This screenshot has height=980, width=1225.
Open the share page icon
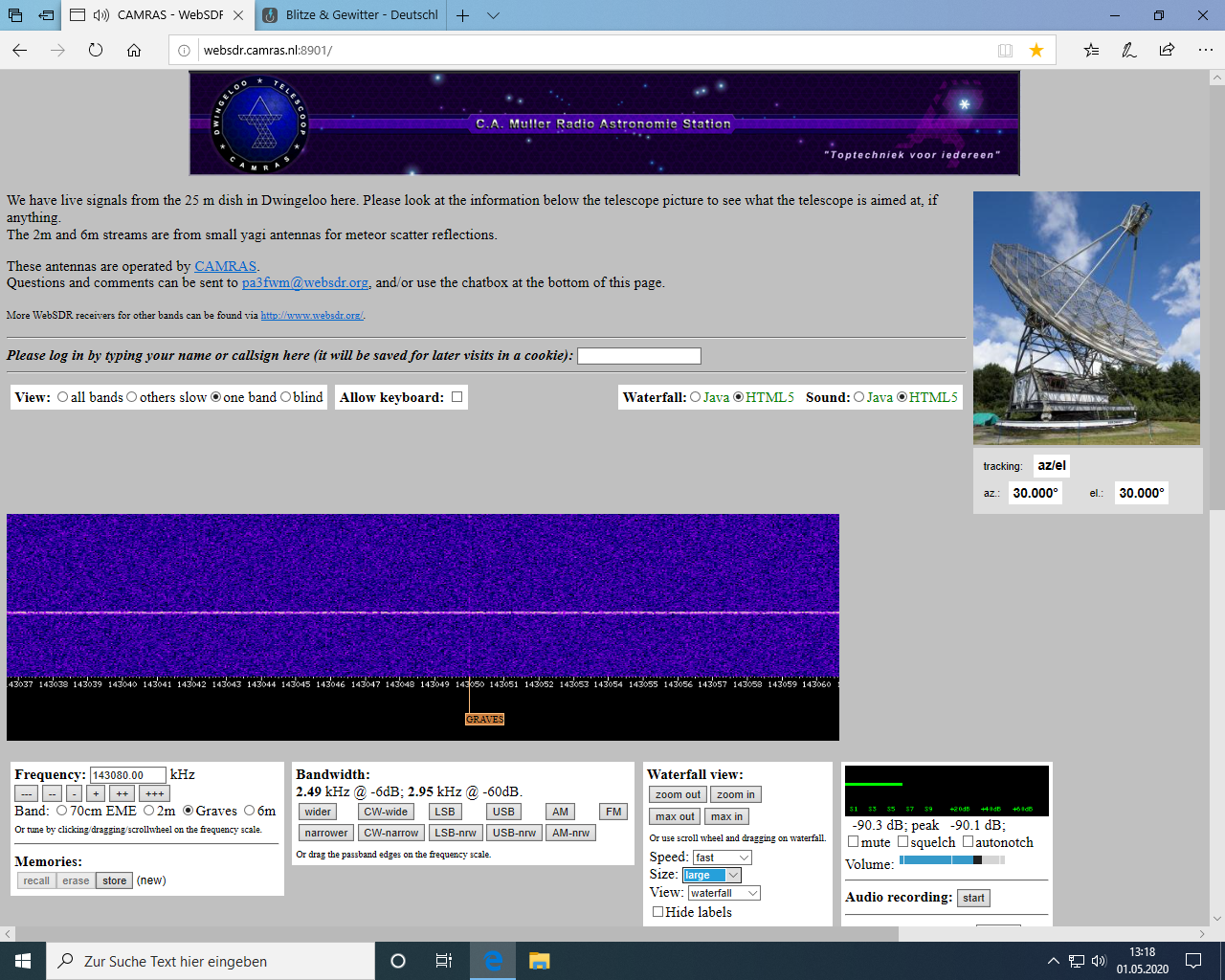[x=1167, y=50]
